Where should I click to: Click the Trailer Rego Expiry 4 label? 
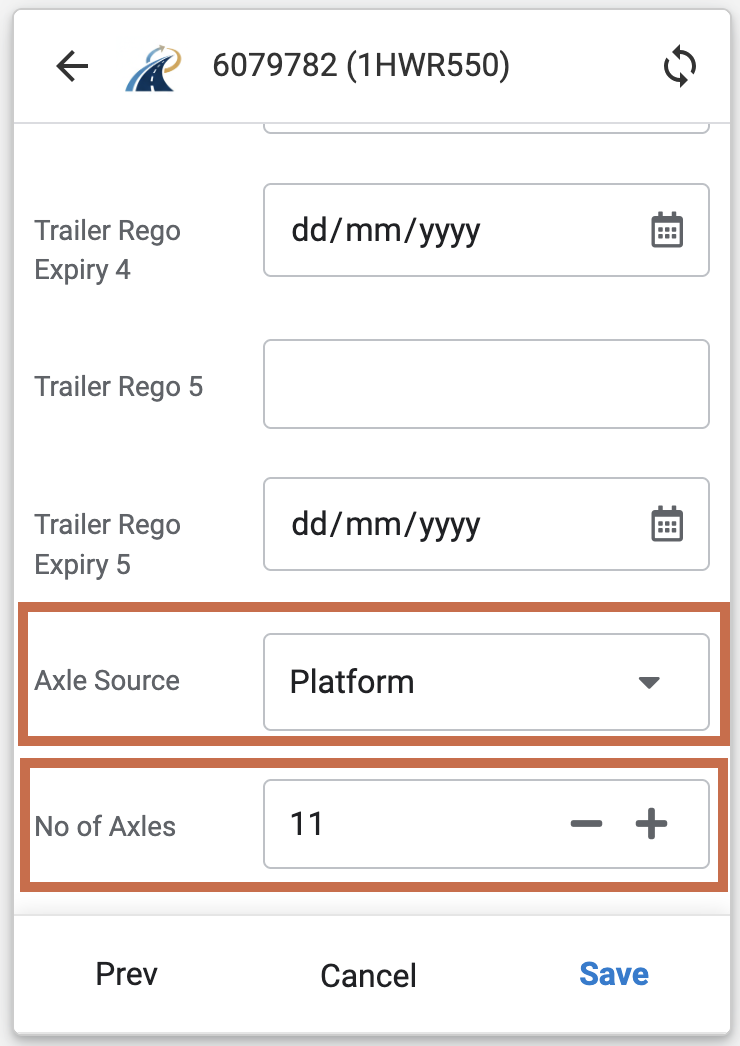pos(107,249)
